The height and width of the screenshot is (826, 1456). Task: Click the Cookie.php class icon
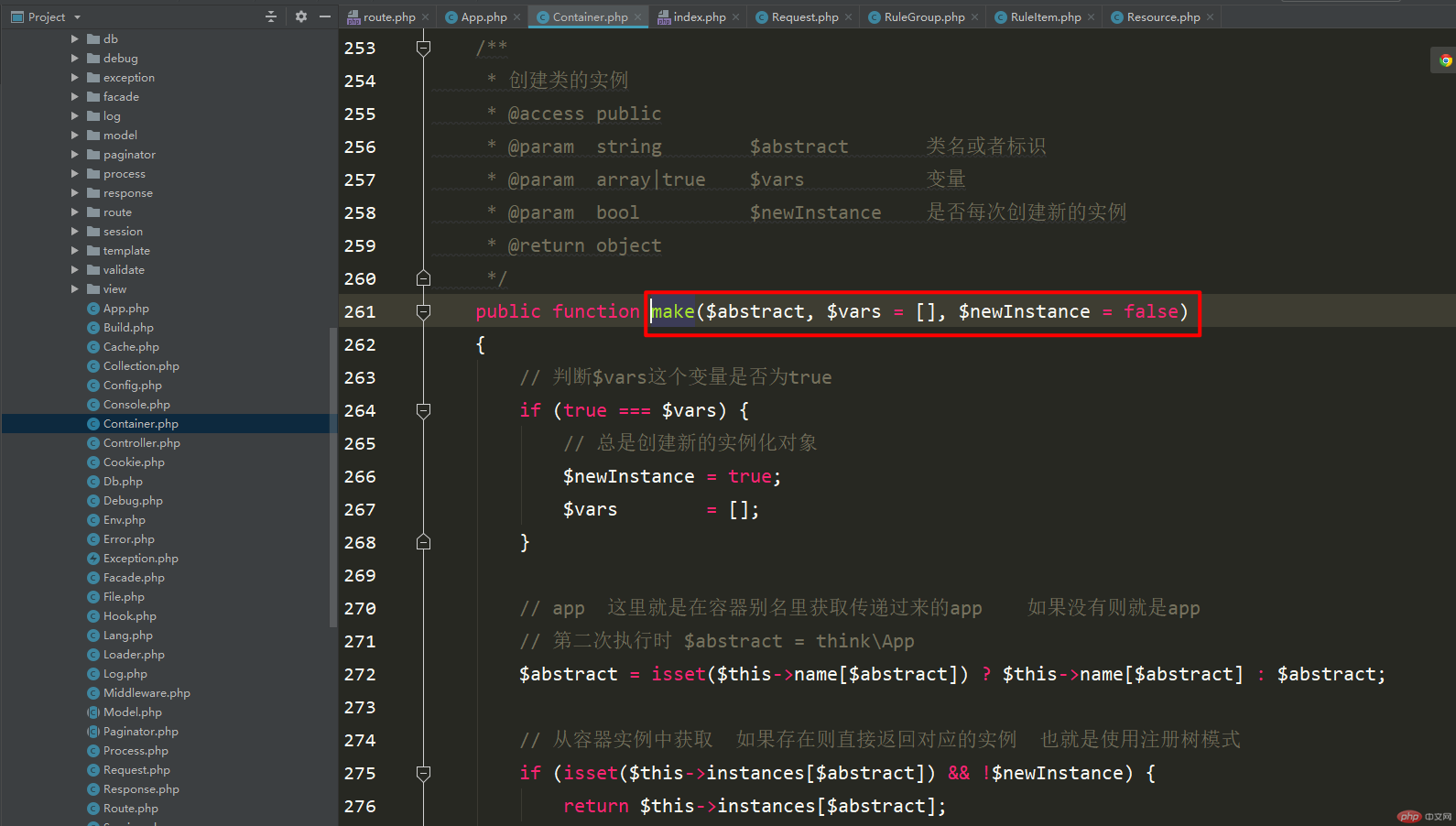[93, 462]
